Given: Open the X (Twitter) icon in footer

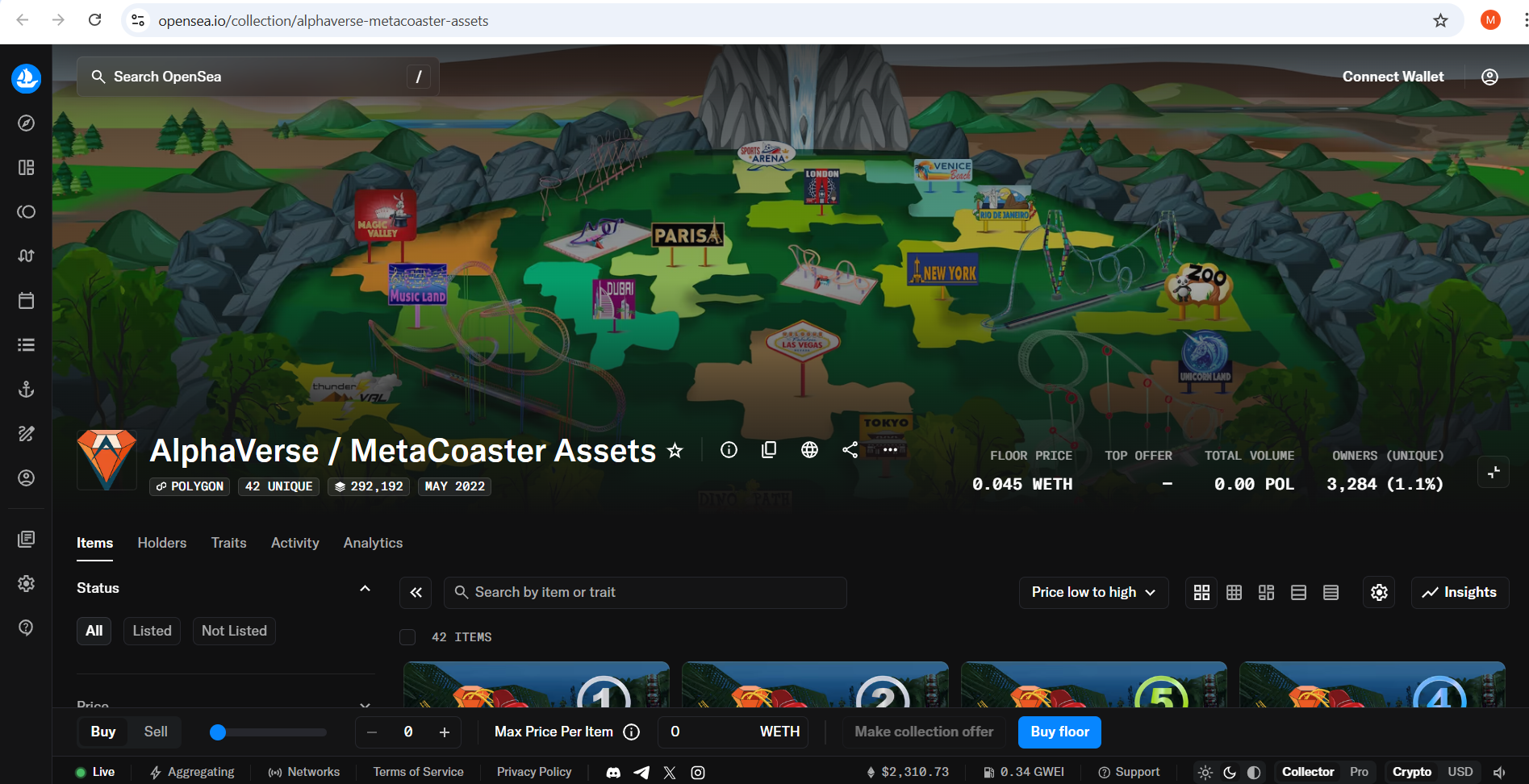Looking at the screenshot, I should click(x=670, y=773).
